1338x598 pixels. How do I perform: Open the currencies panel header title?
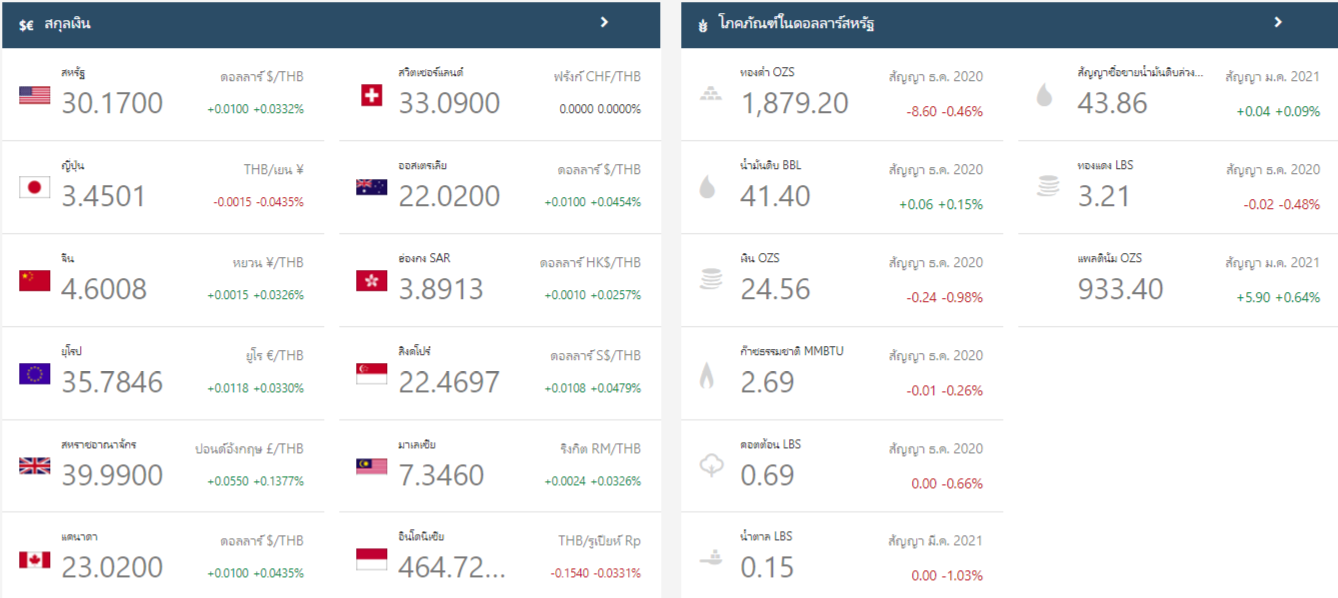pyautogui.click(x=67, y=24)
